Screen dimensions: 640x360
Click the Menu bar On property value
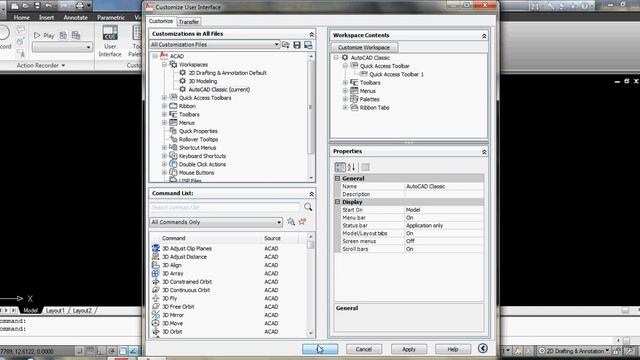[x=444, y=218]
